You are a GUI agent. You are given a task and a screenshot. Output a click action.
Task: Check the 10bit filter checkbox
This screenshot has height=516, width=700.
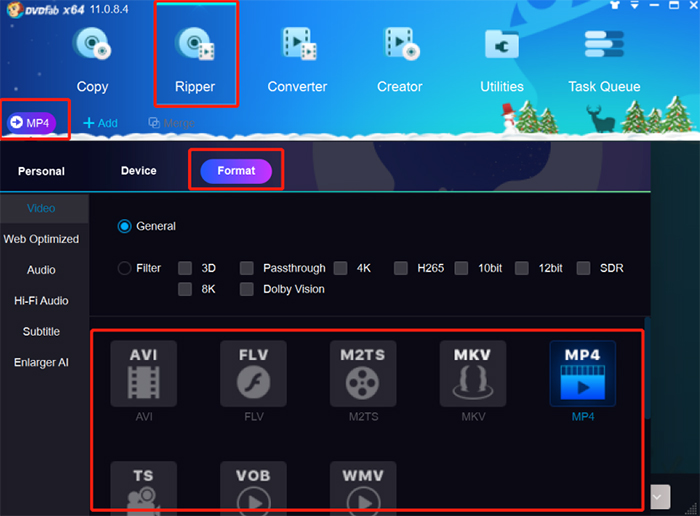(x=461, y=268)
